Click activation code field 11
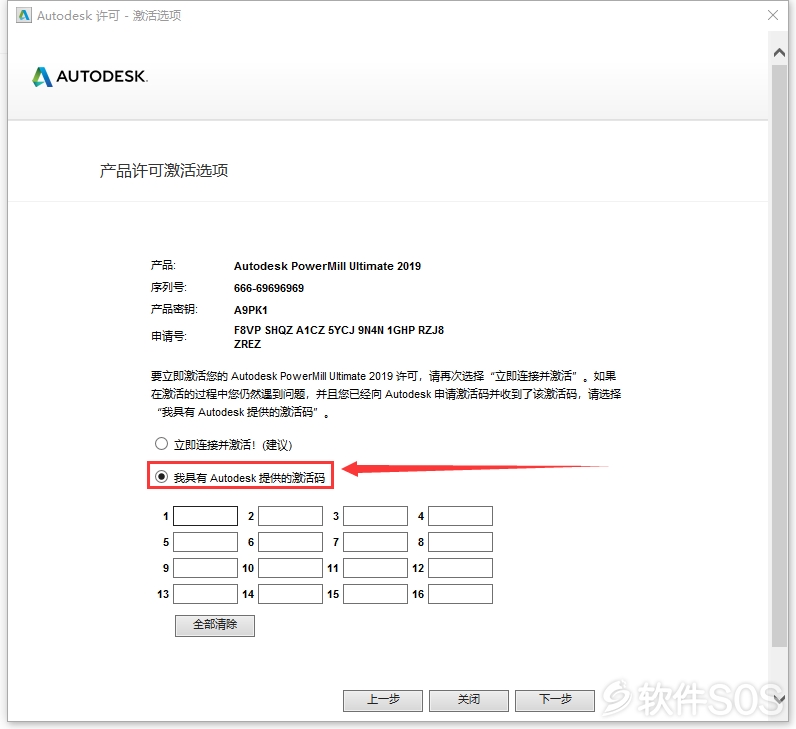 click(376, 568)
